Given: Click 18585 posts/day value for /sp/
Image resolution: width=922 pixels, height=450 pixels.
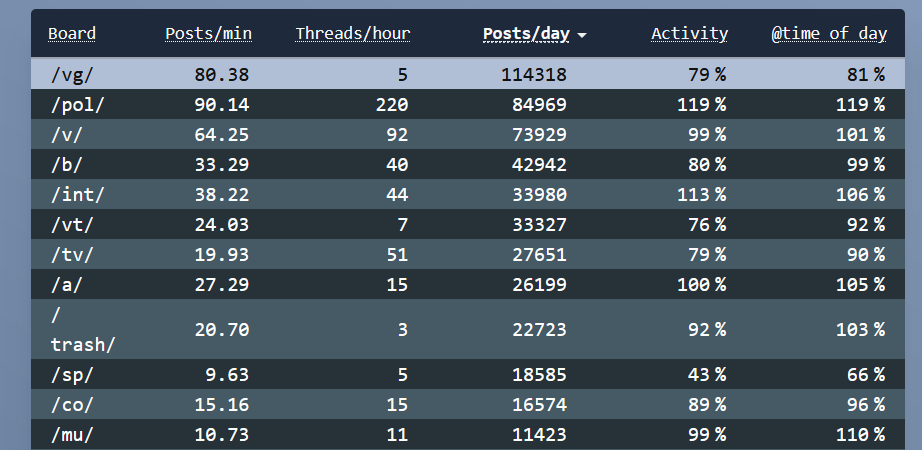Looking at the screenshot, I should tap(539, 375).
